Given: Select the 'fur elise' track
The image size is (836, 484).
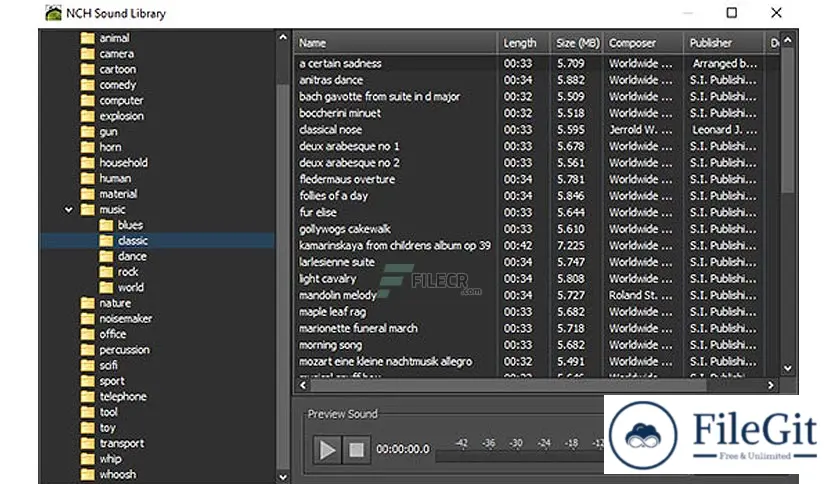Looking at the screenshot, I should point(536,212).
